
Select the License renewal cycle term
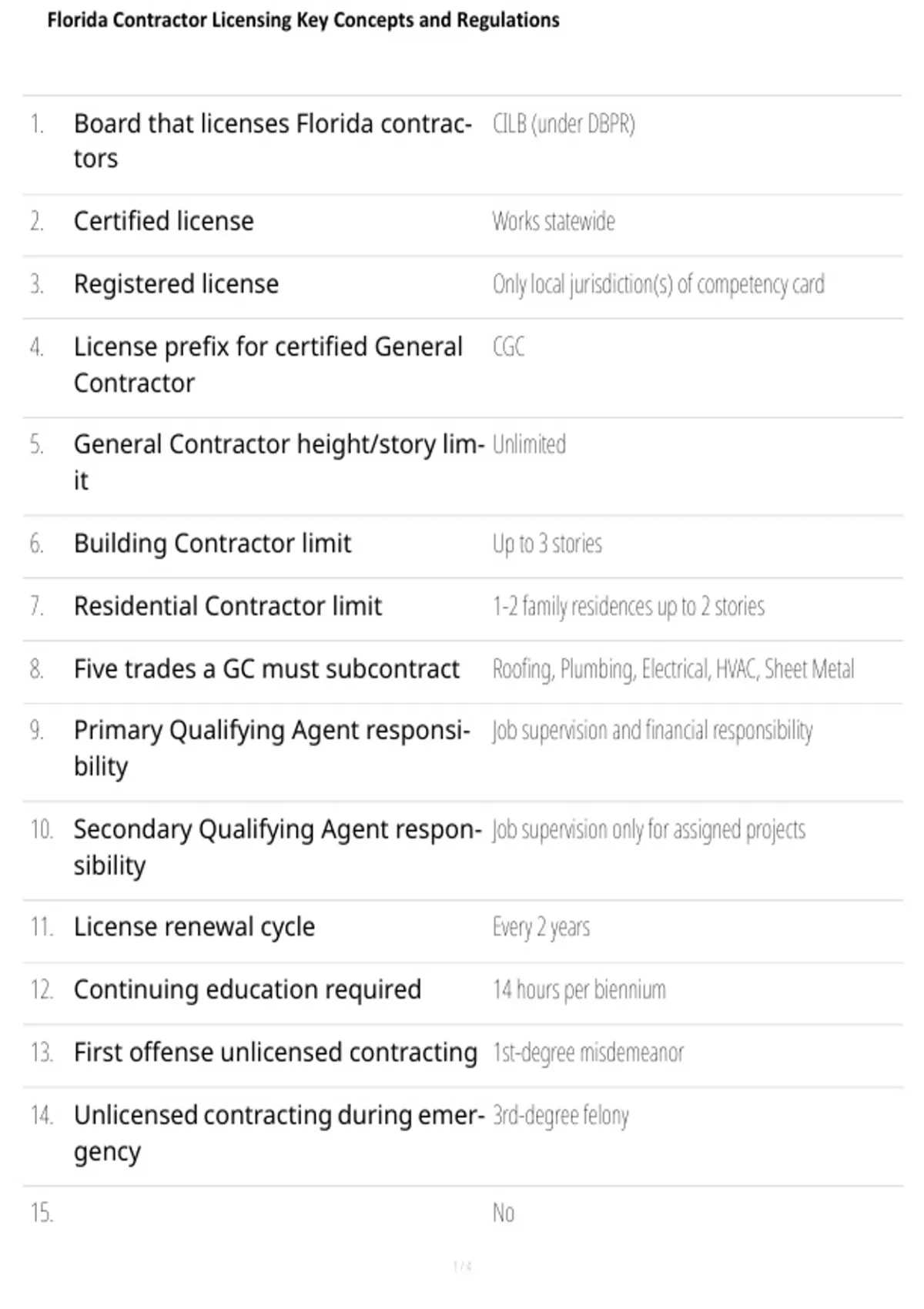pos(194,926)
